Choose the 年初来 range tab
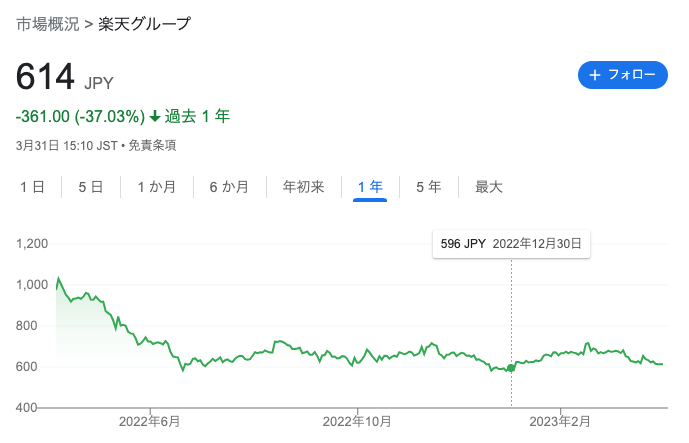 tap(303, 187)
